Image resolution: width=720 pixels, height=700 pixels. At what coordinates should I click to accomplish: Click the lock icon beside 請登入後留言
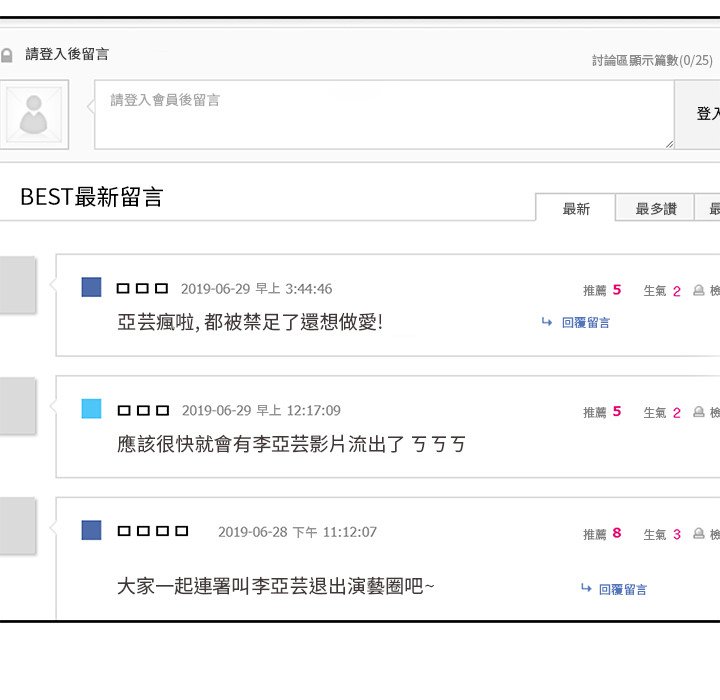7,55
